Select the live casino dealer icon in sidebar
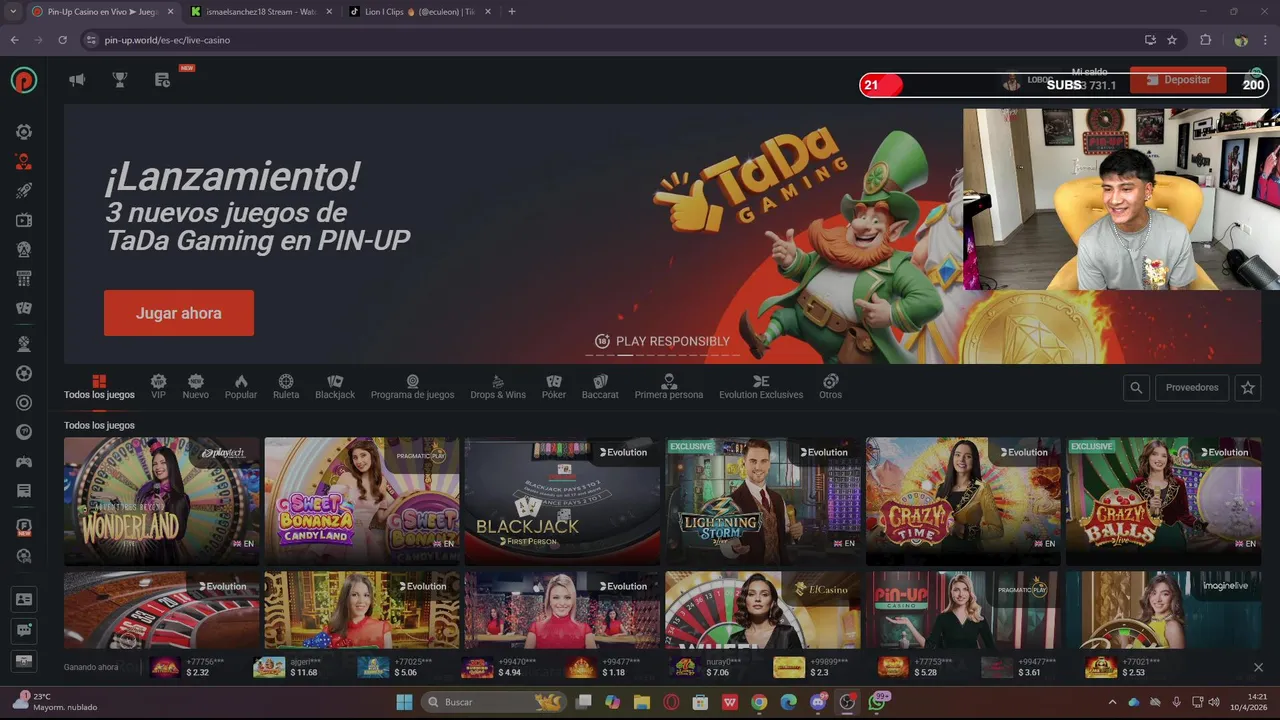Screen dimensions: 1280x720 point(24,161)
